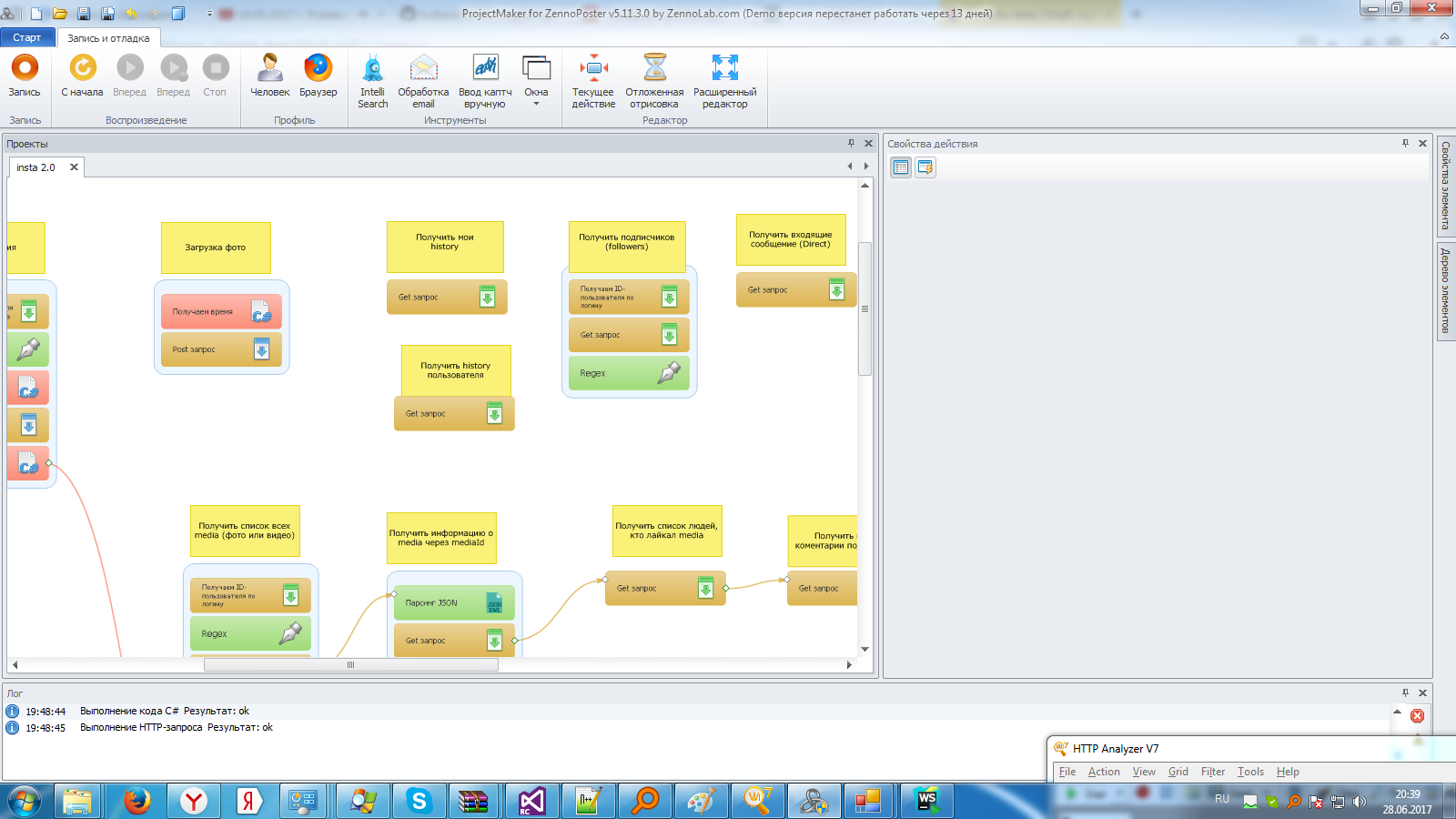1456x819 pixels.
Task: Open the Tools menu in HTTP Analyzer
Action: [1250, 772]
